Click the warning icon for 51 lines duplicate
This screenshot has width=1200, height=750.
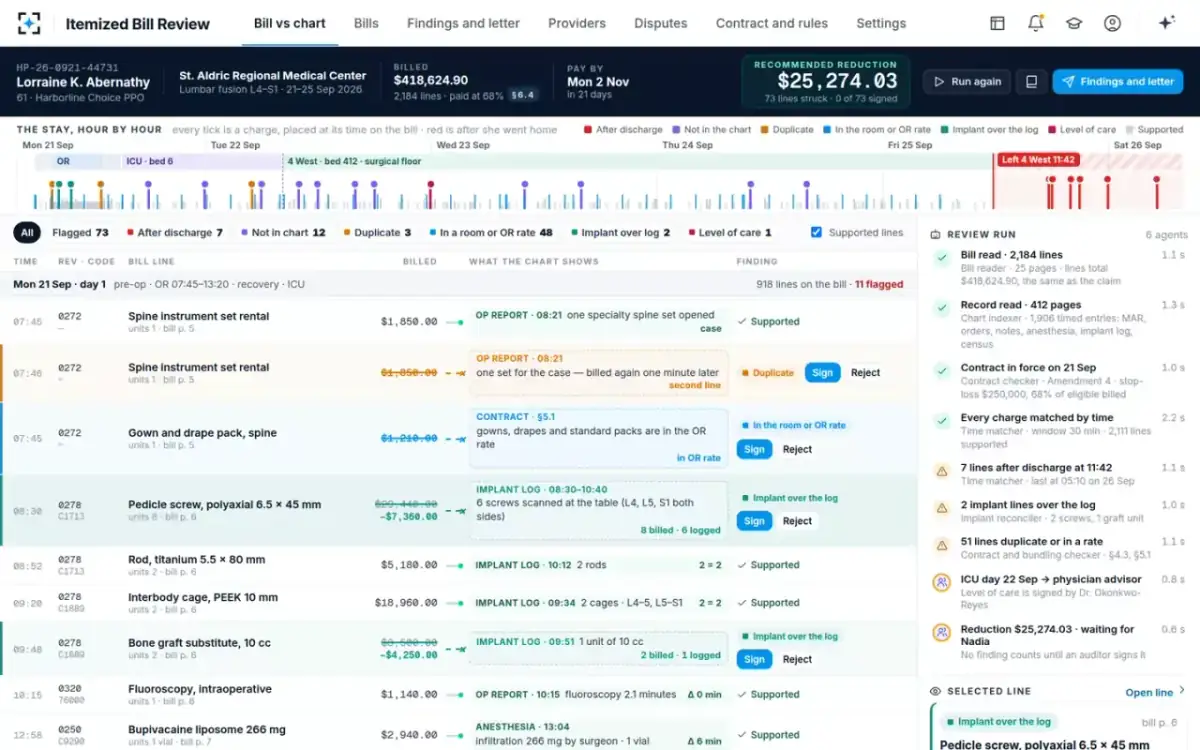[x=941, y=545]
